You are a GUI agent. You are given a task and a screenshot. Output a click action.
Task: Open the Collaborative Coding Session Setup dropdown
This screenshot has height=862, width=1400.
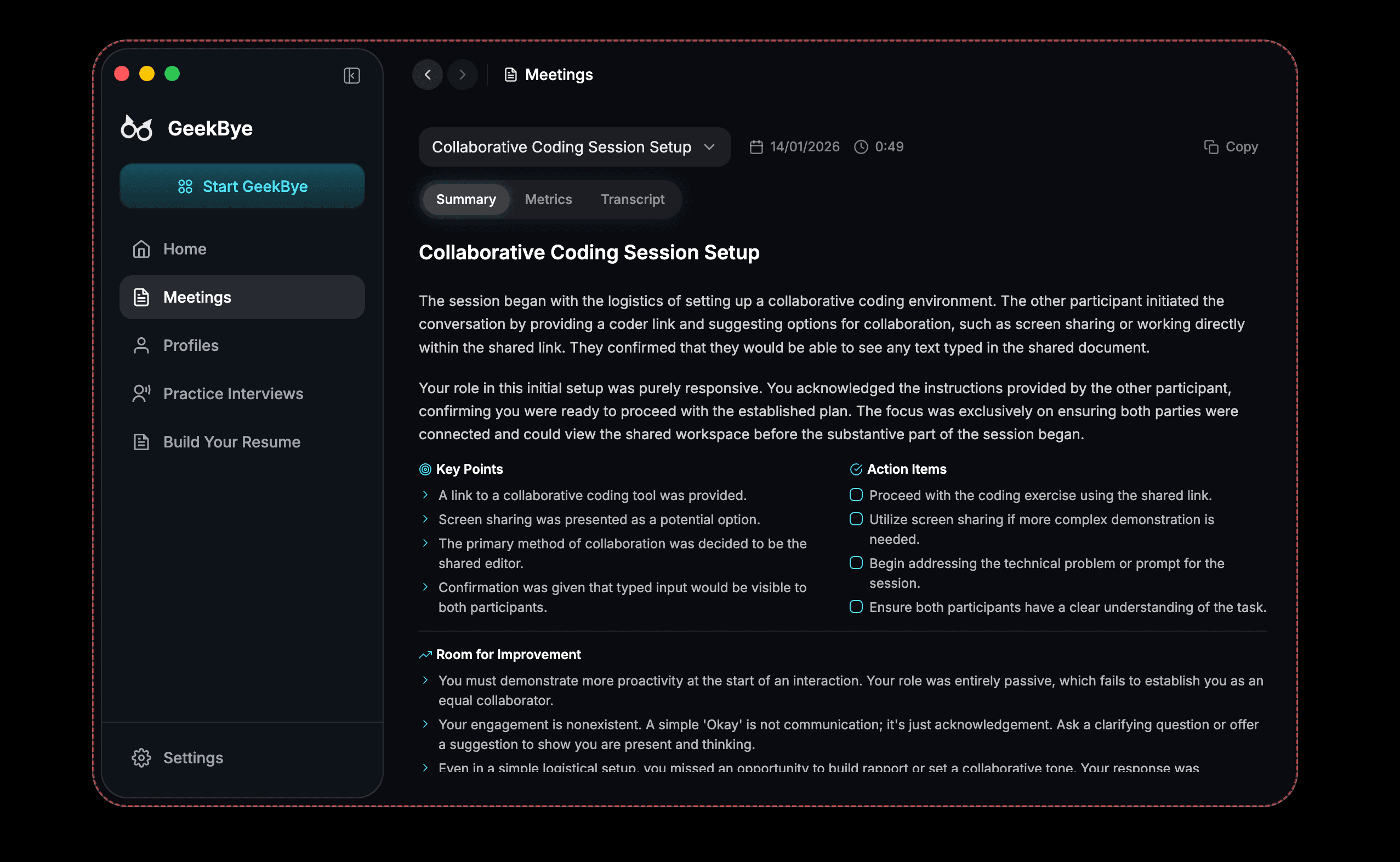click(x=574, y=147)
